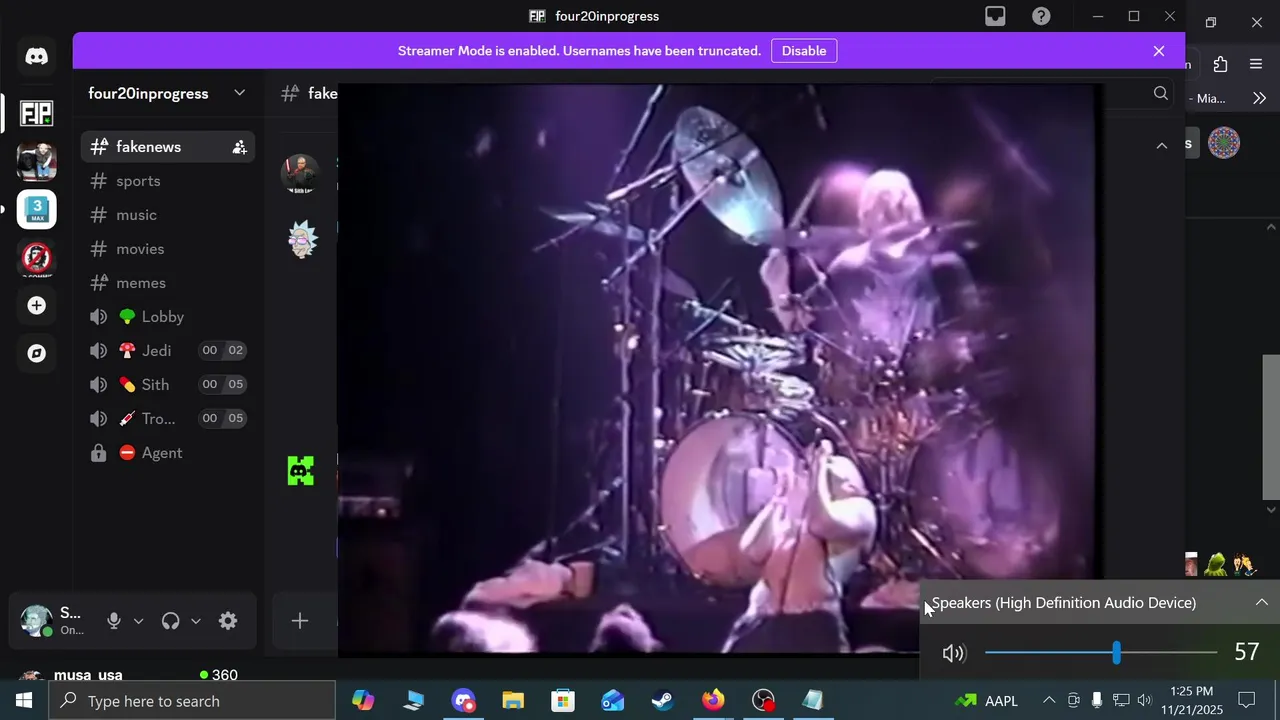Open Discord help question-mark icon
This screenshot has width=1280, height=720.
pyautogui.click(x=1042, y=16)
